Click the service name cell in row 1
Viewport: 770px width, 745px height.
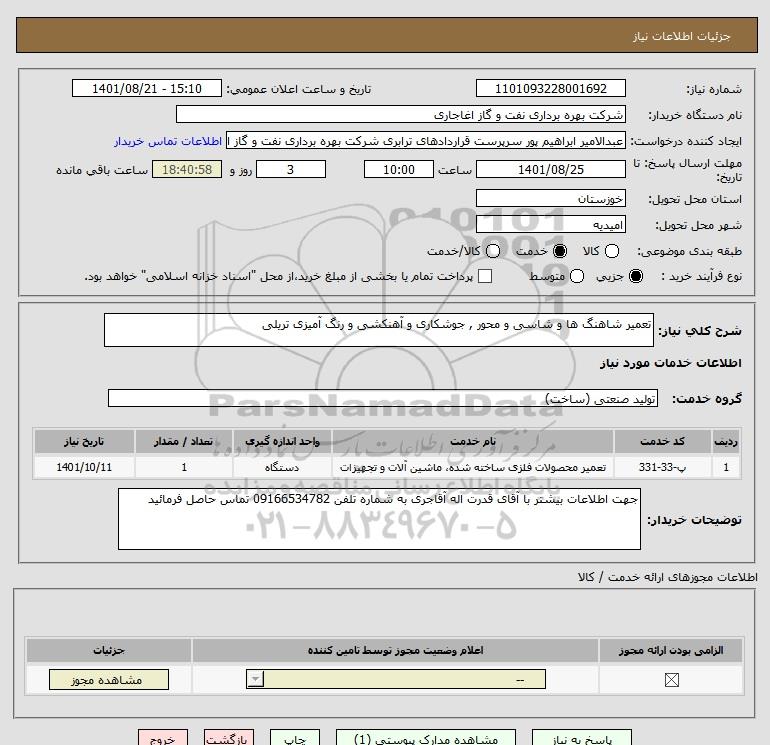click(473, 467)
